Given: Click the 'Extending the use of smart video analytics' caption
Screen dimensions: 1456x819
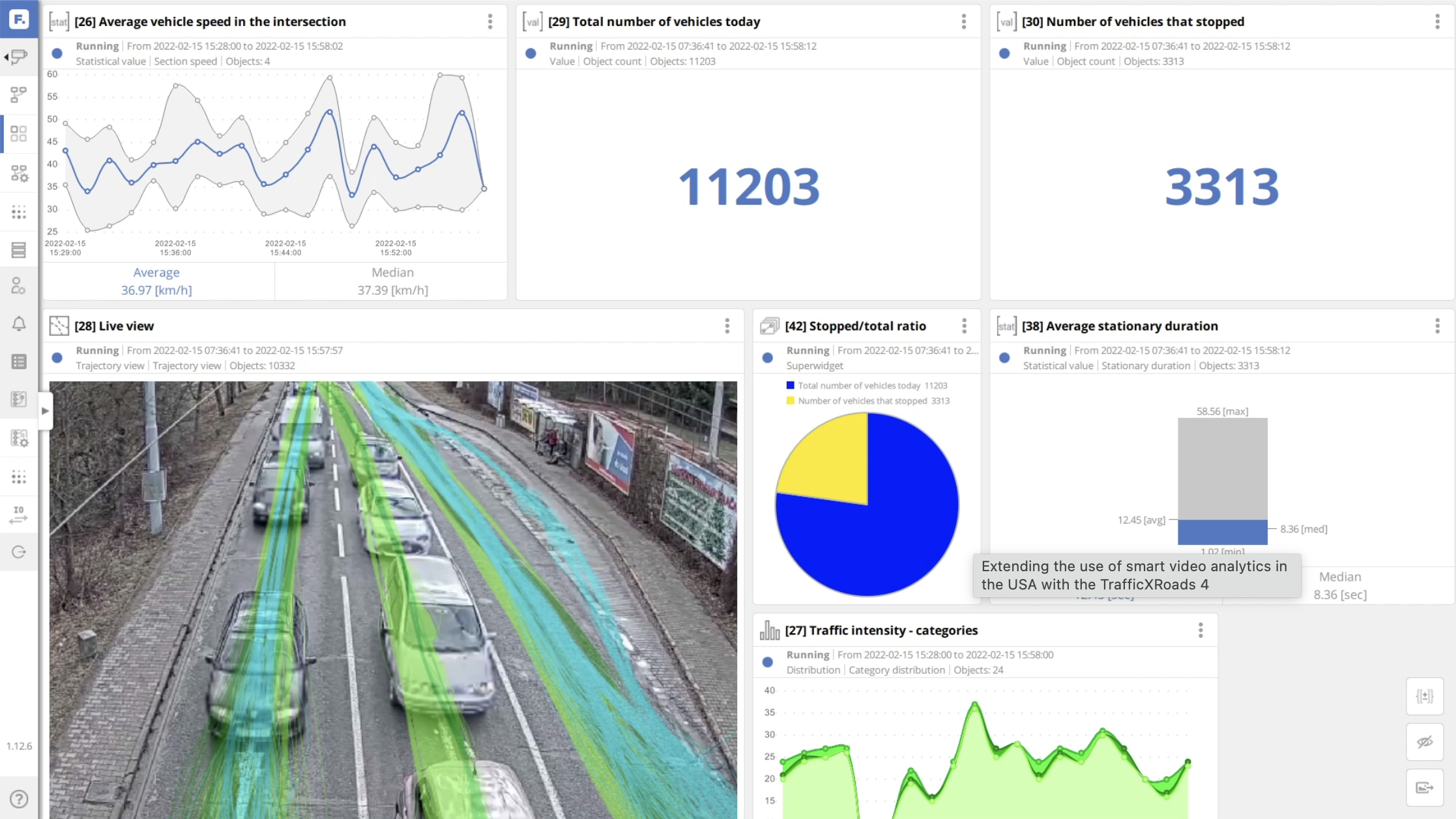Looking at the screenshot, I should (1137, 575).
